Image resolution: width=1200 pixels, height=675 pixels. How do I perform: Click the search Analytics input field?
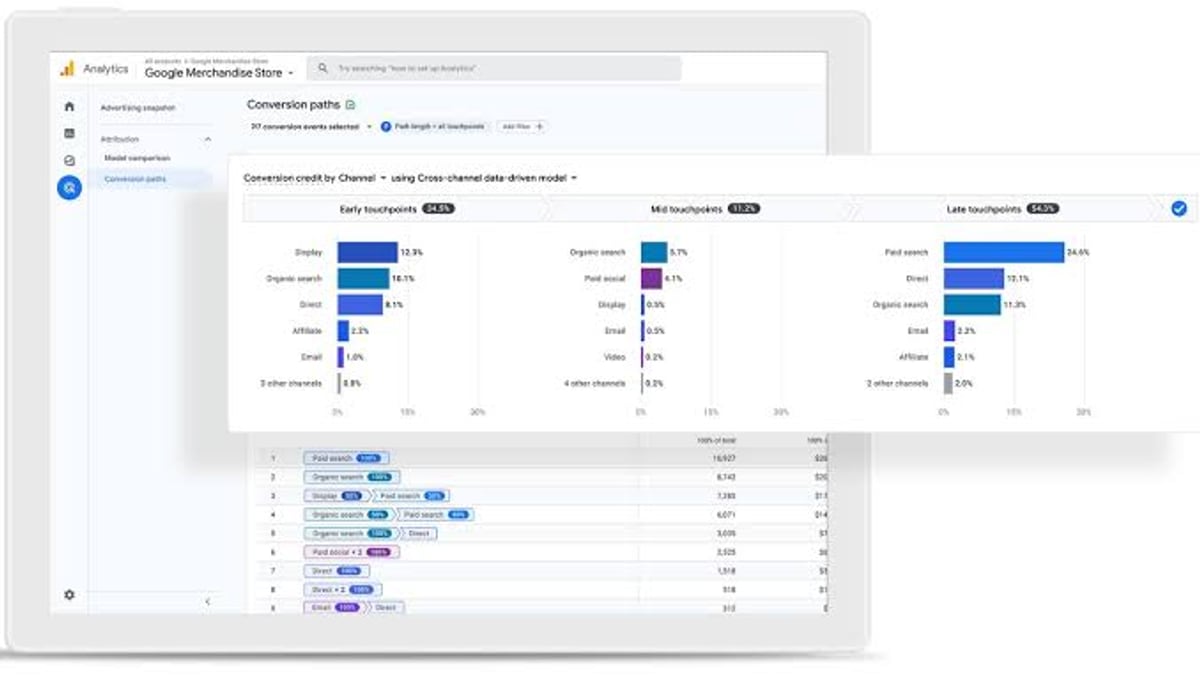pyautogui.click(x=494, y=69)
